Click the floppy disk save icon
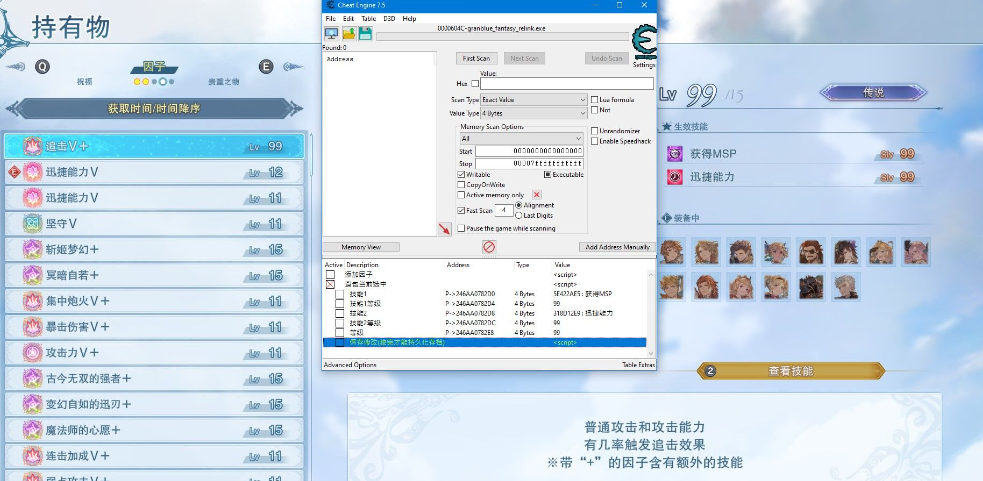Viewport: 983px width, 481px height. [365, 34]
